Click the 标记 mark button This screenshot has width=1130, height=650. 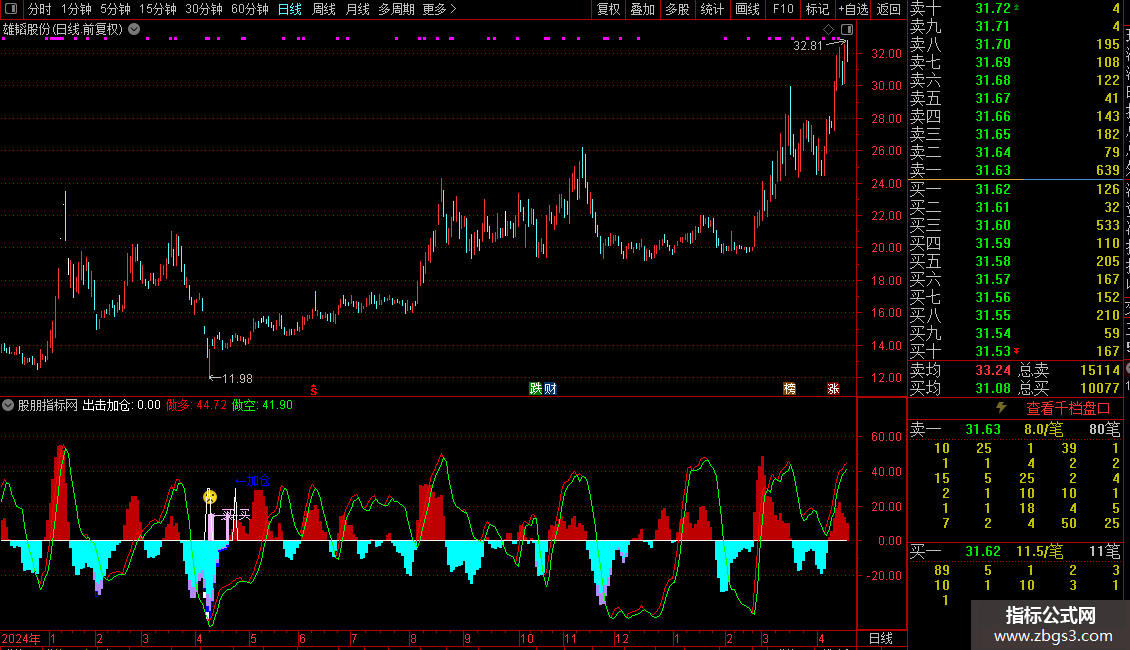(x=817, y=9)
